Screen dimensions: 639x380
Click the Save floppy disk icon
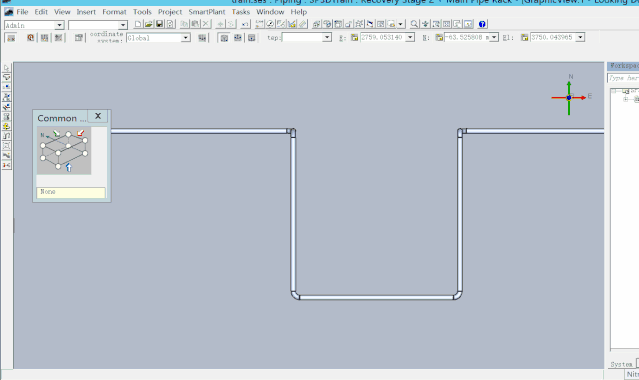159,24
